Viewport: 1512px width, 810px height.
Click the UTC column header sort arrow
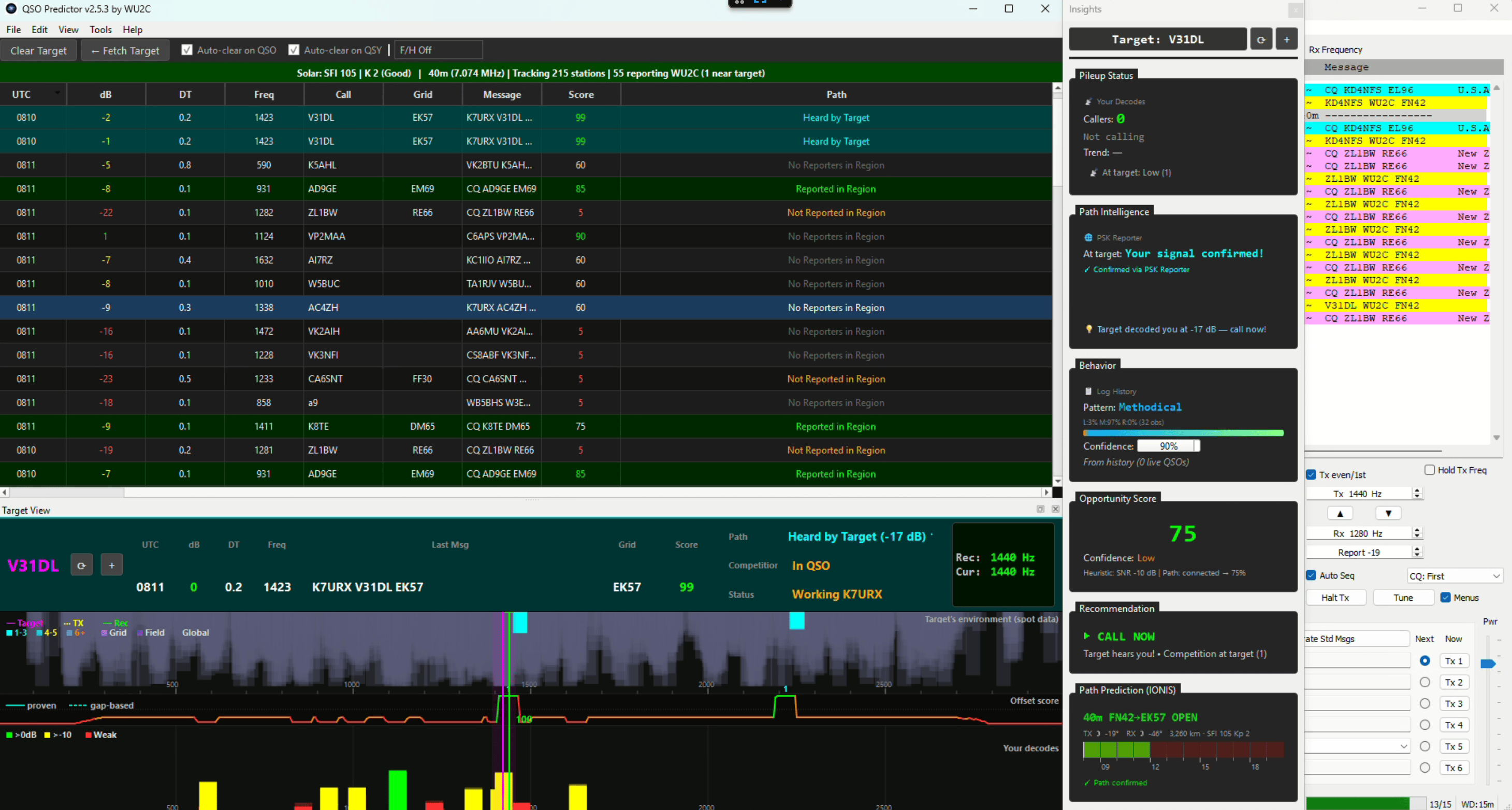point(57,92)
